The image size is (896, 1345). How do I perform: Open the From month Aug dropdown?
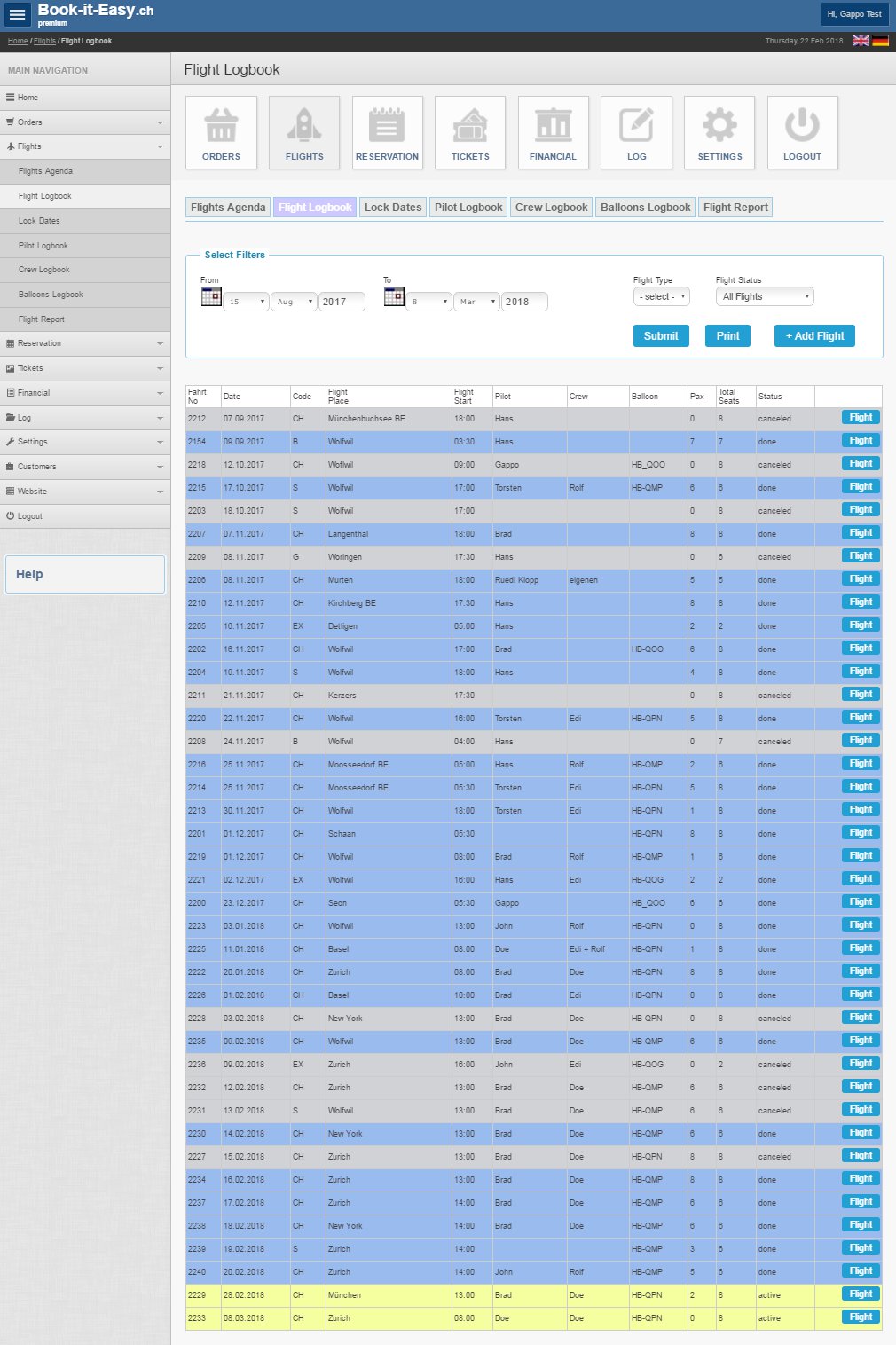(x=294, y=302)
